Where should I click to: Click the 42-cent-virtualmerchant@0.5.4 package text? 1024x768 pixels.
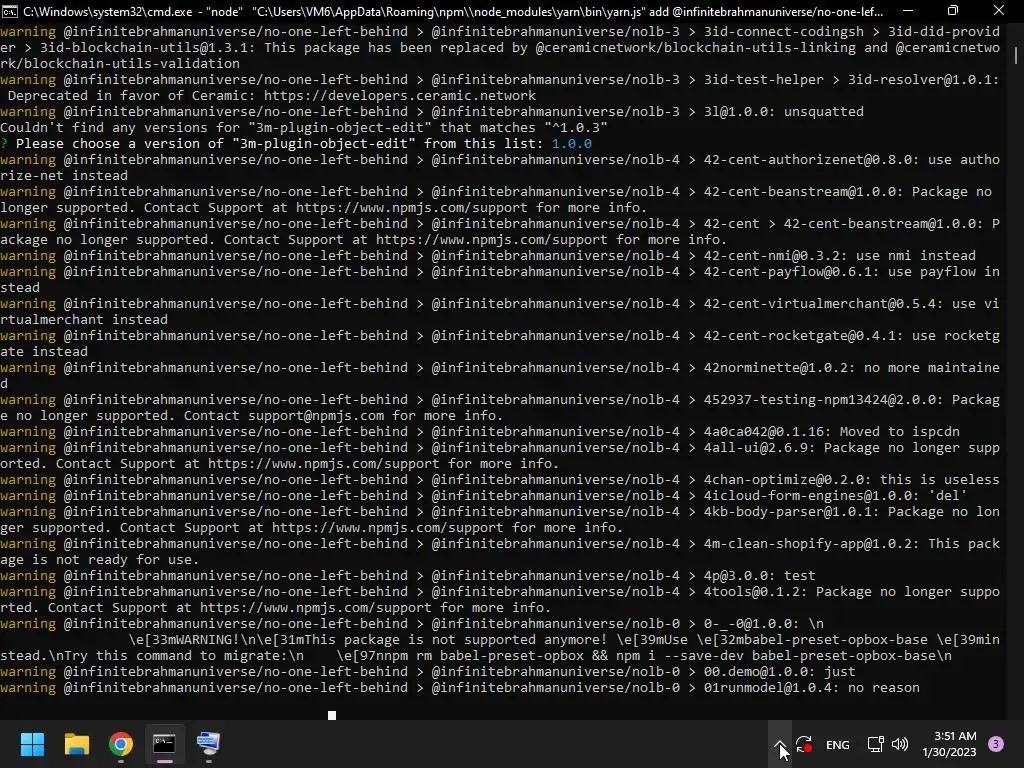pyautogui.click(x=820, y=304)
